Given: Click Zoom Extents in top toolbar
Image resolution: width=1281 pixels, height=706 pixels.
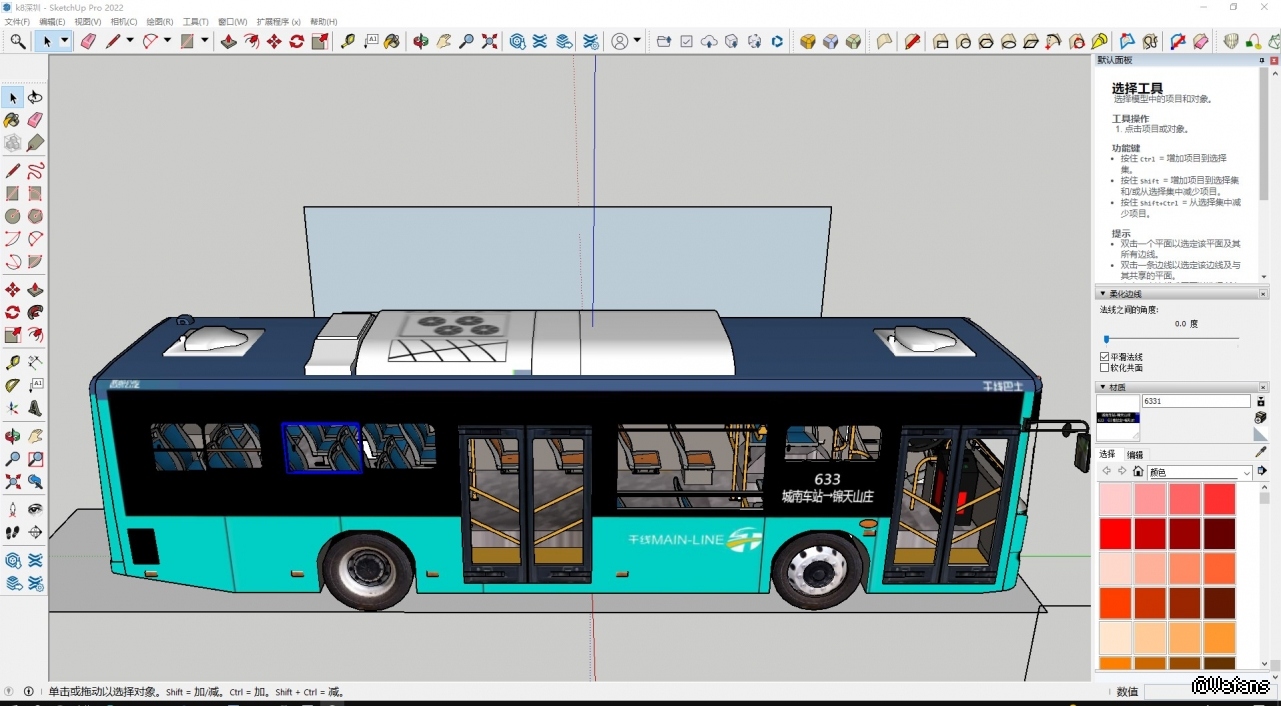Looking at the screenshot, I should click(x=489, y=41).
